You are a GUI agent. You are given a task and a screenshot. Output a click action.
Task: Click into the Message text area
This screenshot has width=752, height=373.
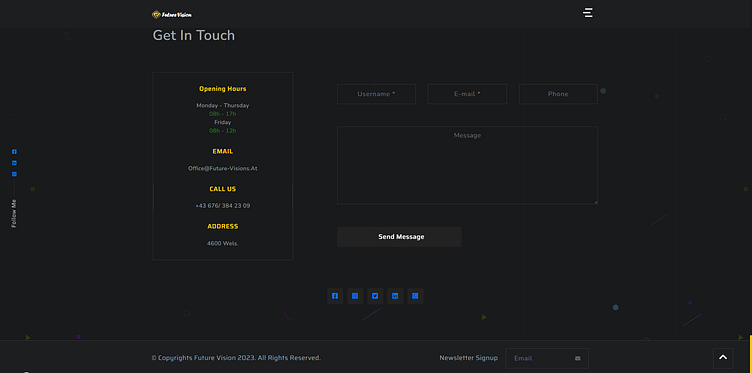tap(468, 165)
